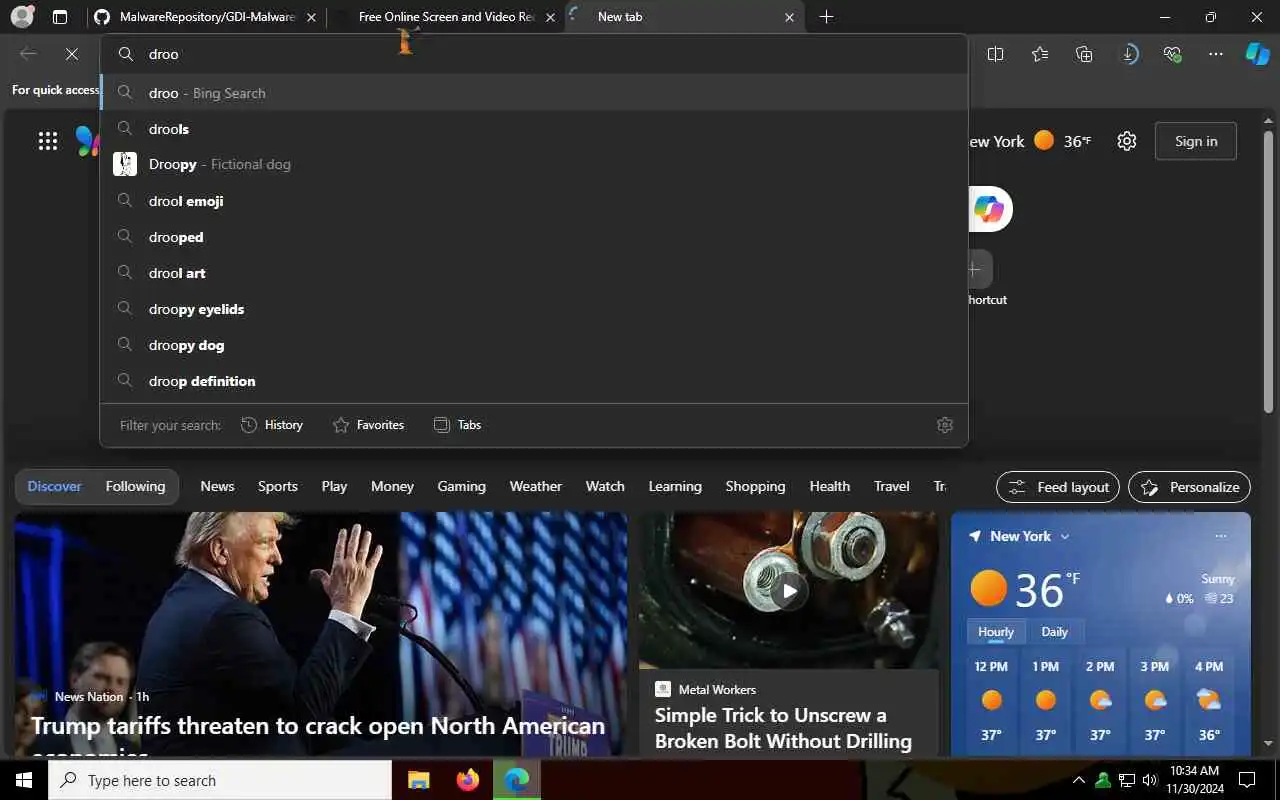Open the News feed category
1280x800 pixels.
coord(217,486)
